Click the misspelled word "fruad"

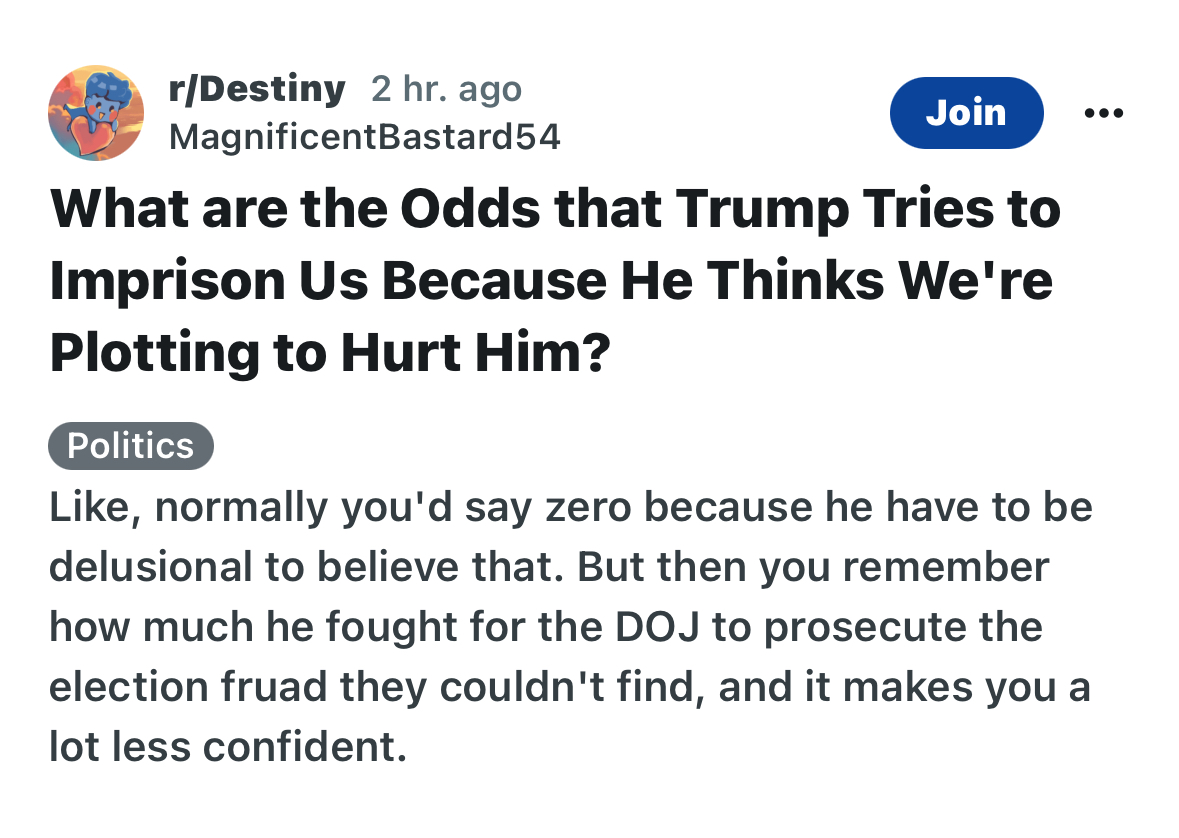coord(281,687)
